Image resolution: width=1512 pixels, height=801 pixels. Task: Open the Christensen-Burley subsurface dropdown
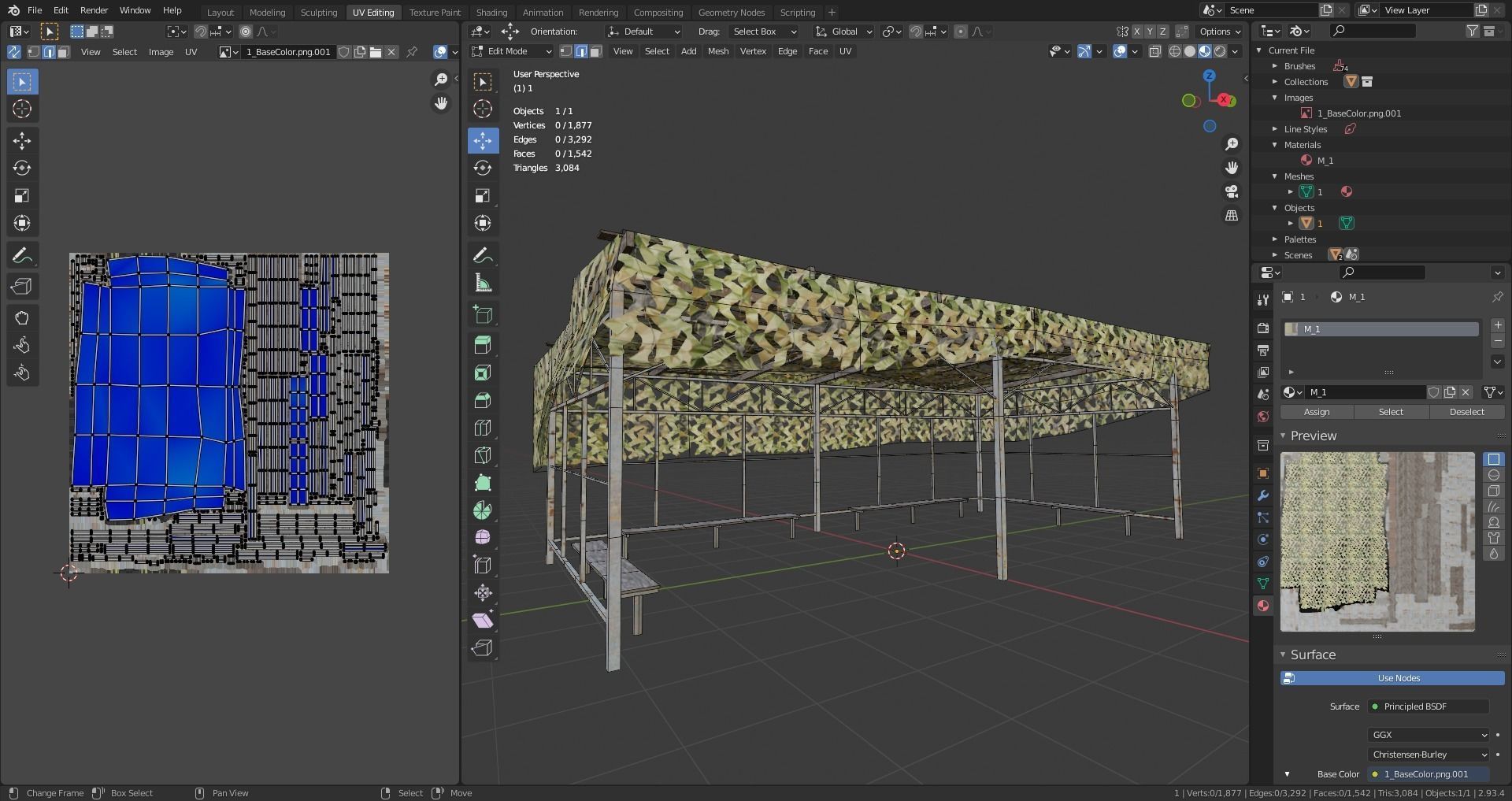coord(1429,755)
